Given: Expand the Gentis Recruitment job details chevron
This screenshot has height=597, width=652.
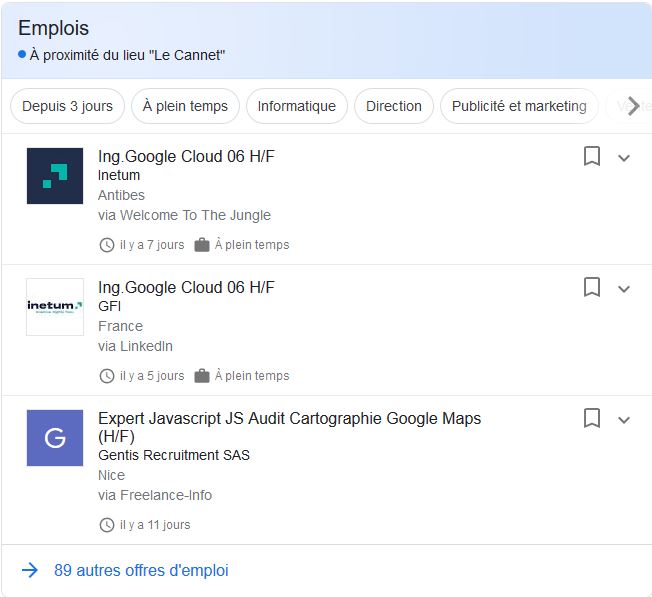Looking at the screenshot, I should [624, 419].
